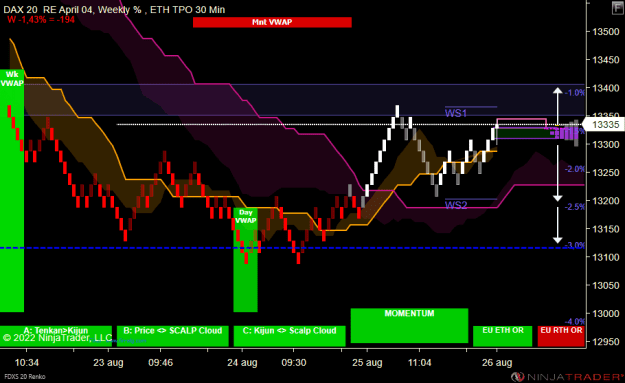Click the -1.0% weekly level label
Image resolution: width=625 pixels, height=383 pixels.
[x=575, y=92]
